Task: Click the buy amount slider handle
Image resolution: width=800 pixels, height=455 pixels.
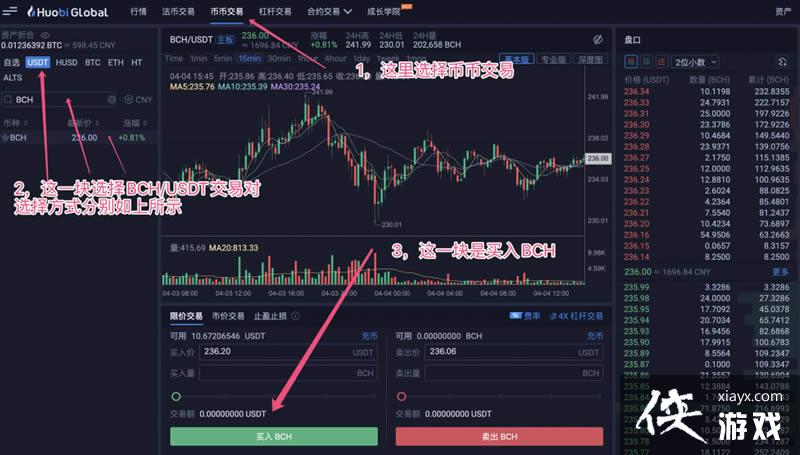Action: click(x=176, y=396)
